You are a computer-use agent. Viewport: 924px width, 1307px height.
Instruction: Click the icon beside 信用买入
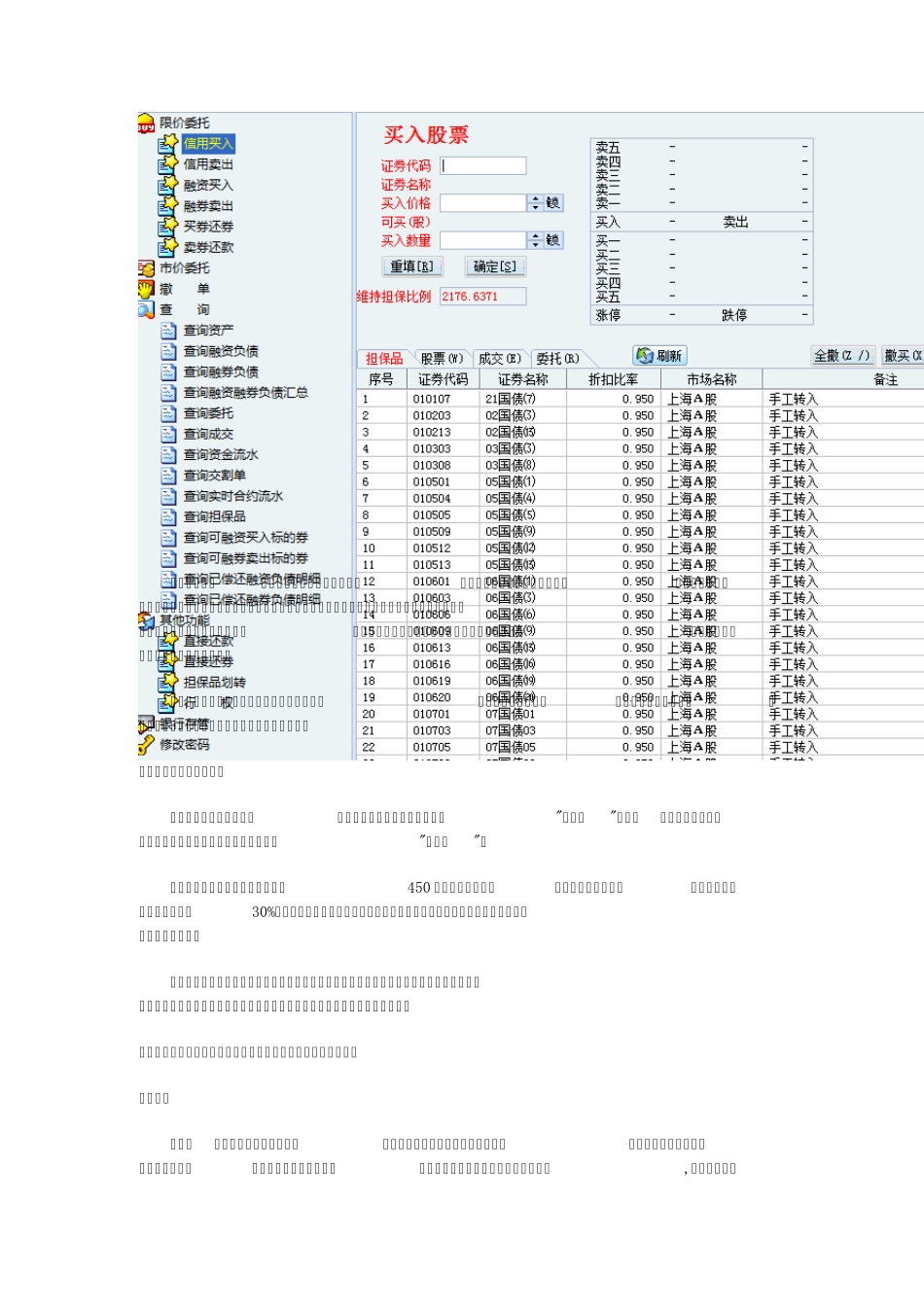pyautogui.click(x=168, y=143)
